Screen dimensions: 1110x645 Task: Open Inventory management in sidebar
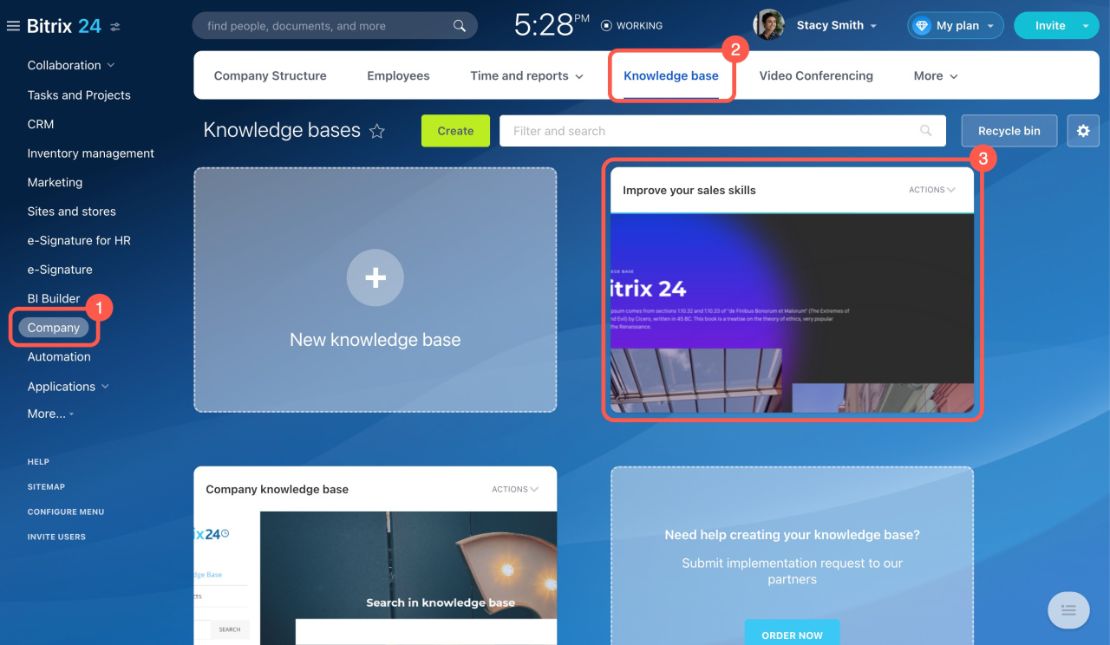[x=91, y=153]
